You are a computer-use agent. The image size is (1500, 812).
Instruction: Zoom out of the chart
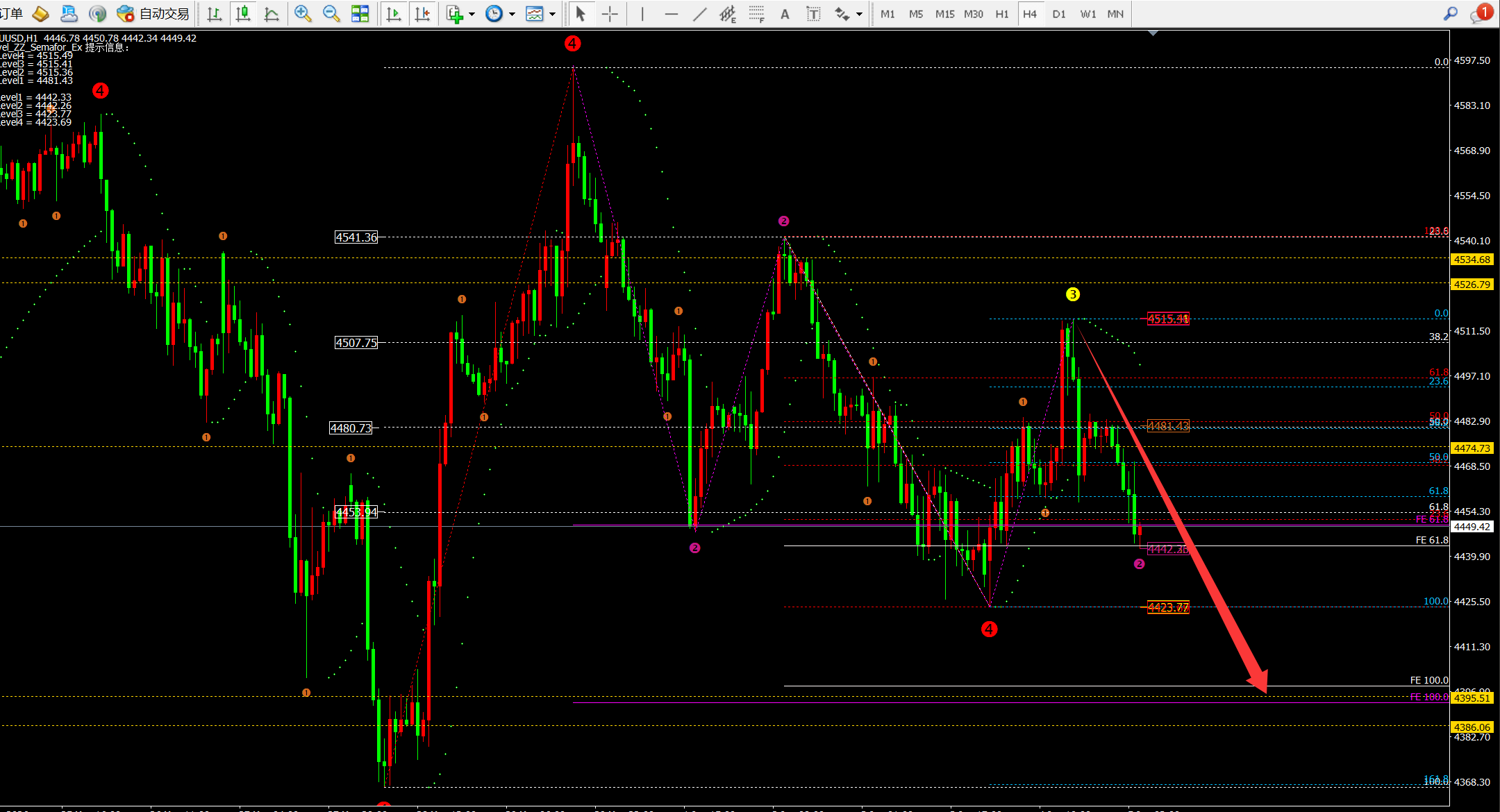pos(331,14)
